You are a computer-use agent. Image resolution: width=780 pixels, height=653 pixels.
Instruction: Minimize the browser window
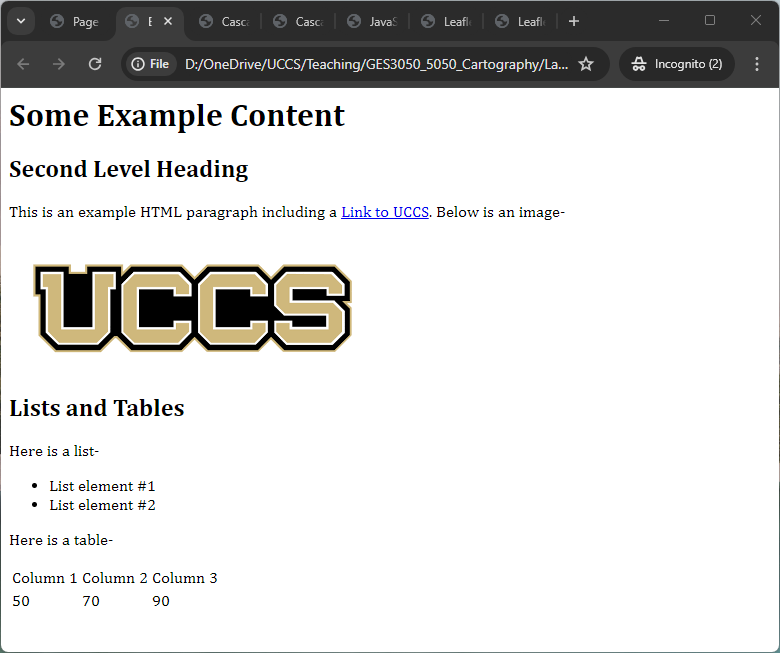tap(664, 20)
